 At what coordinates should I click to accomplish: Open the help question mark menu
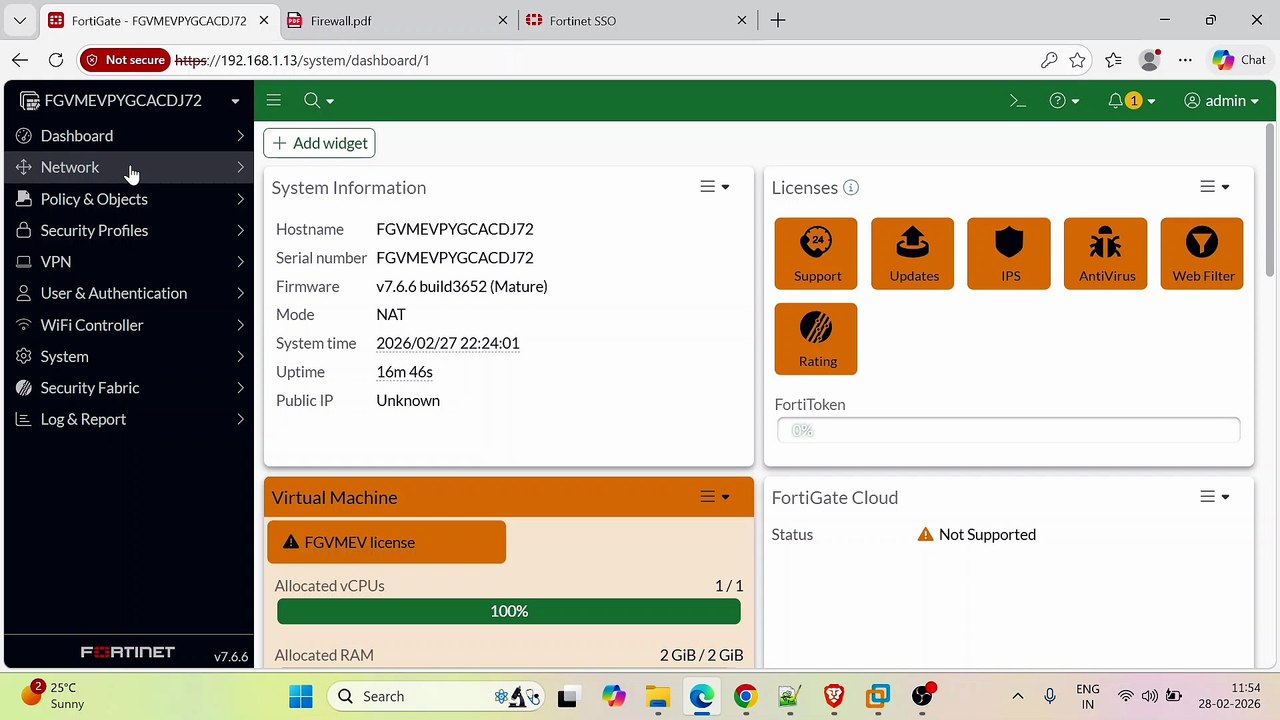click(x=1064, y=101)
